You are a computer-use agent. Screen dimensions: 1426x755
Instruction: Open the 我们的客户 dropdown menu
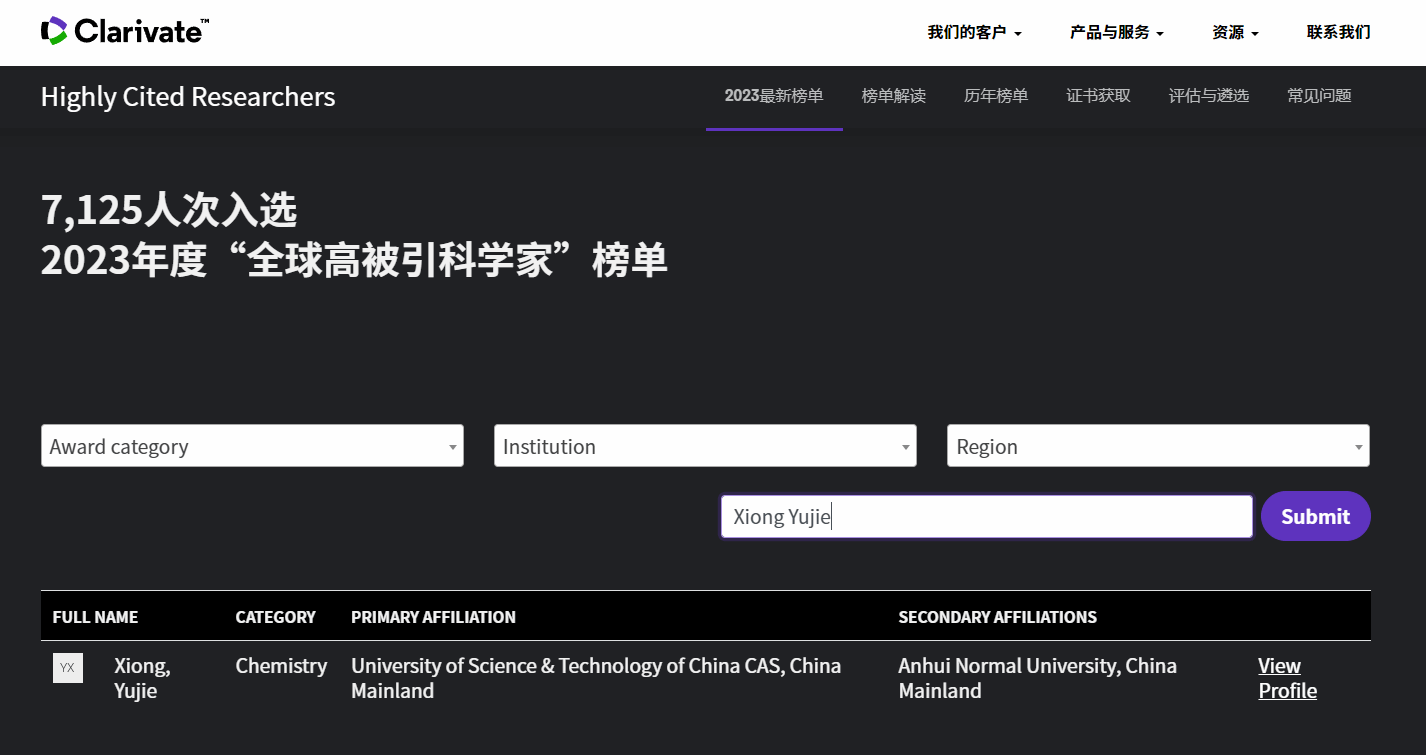coord(974,33)
